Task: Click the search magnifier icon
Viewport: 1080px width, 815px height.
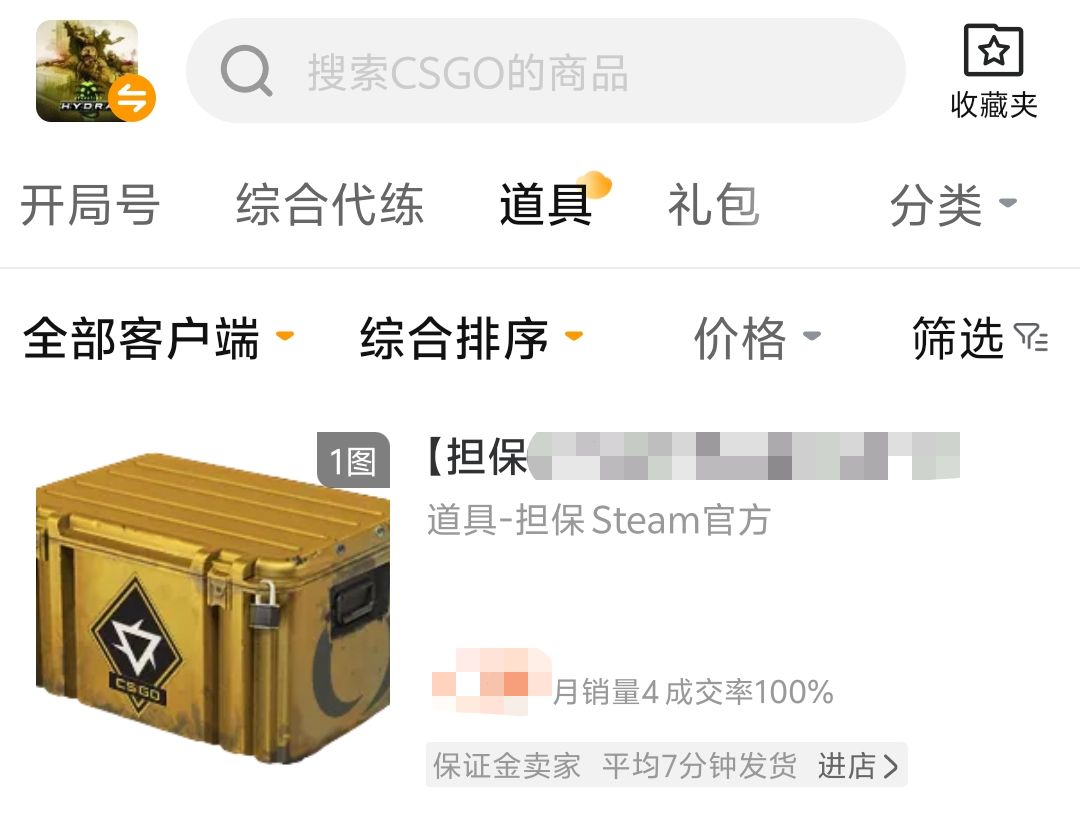Action: [246, 71]
